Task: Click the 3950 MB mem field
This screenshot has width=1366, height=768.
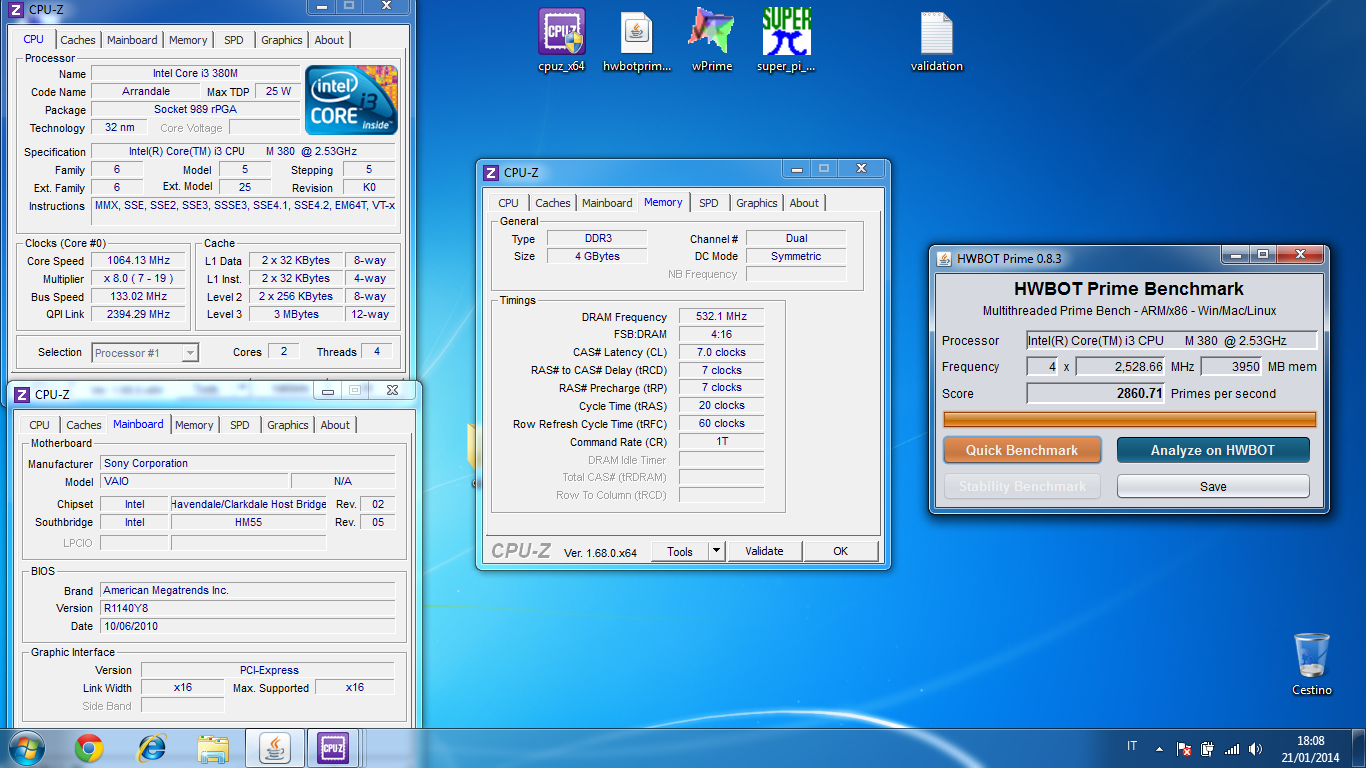Action: (x=1232, y=367)
